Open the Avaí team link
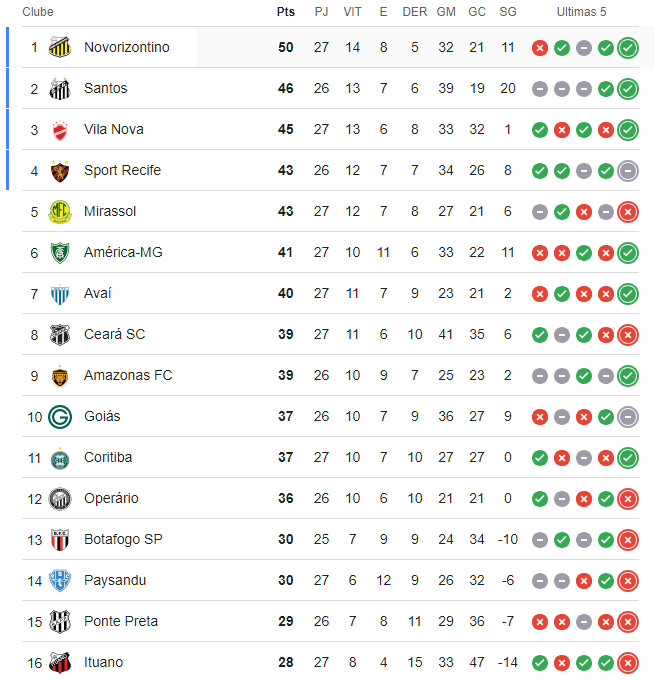 (98, 293)
